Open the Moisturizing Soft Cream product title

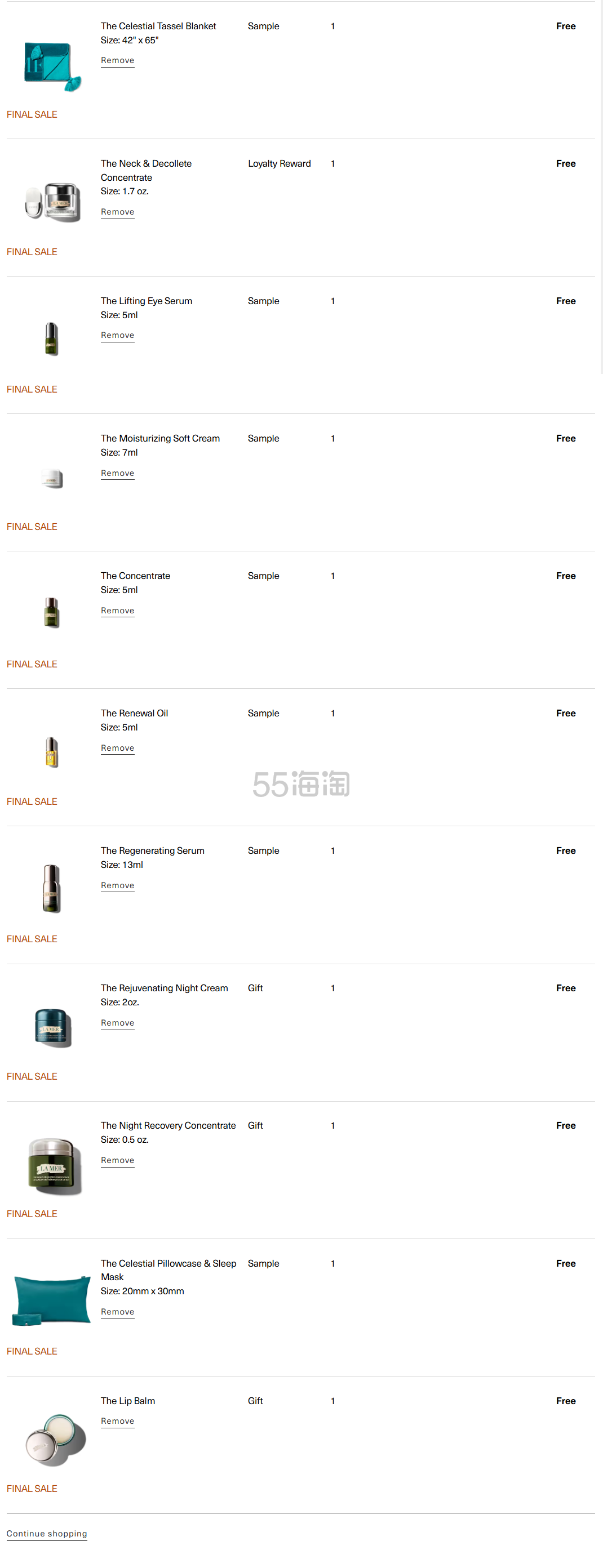pyautogui.click(x=160, y=438)
